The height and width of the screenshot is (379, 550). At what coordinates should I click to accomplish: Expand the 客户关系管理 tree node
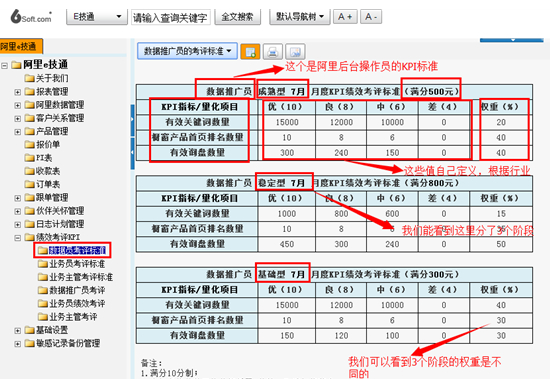(x=18, y=119)
